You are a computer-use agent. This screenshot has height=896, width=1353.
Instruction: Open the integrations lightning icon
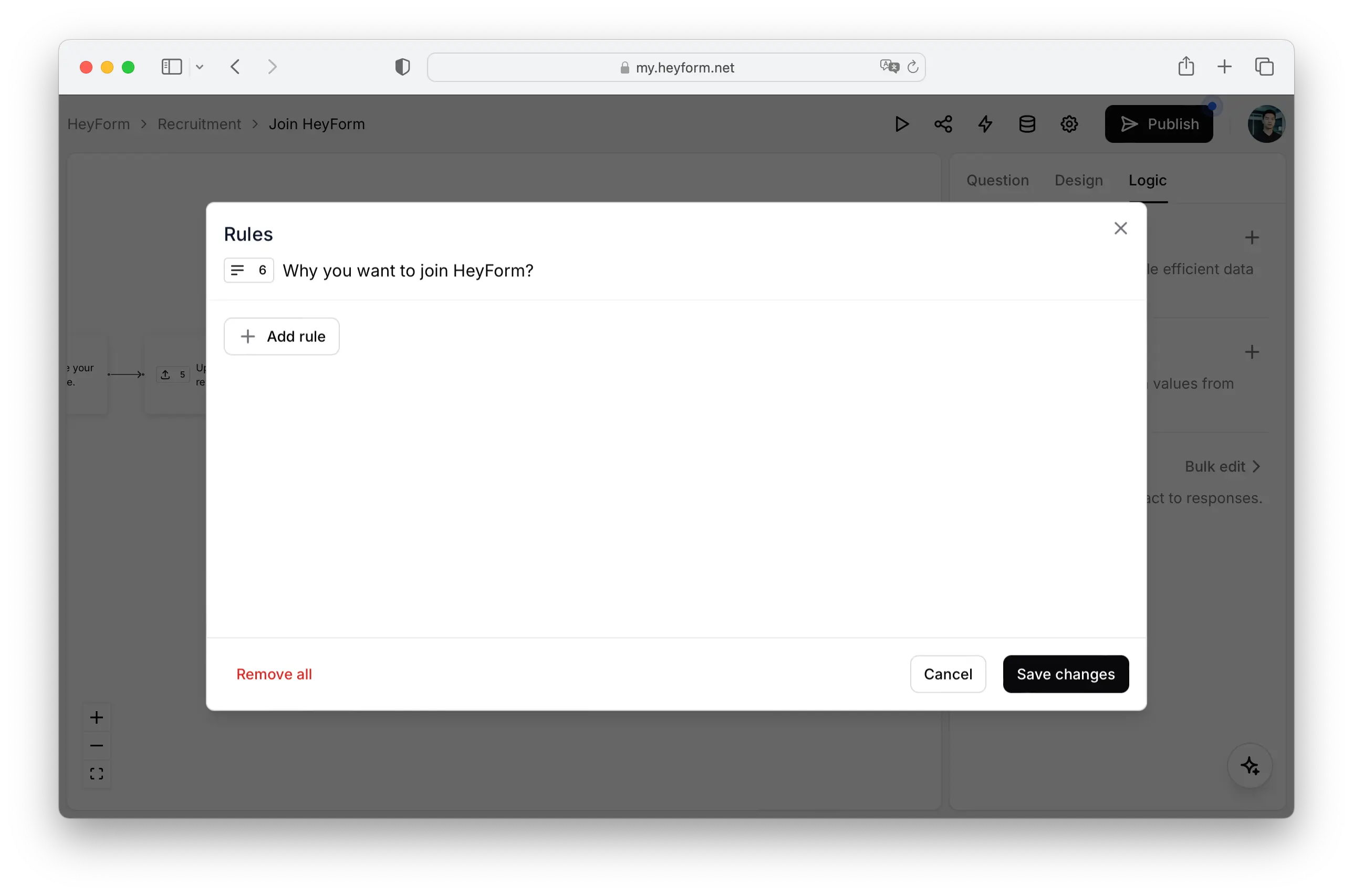click(x=985, y=124)
